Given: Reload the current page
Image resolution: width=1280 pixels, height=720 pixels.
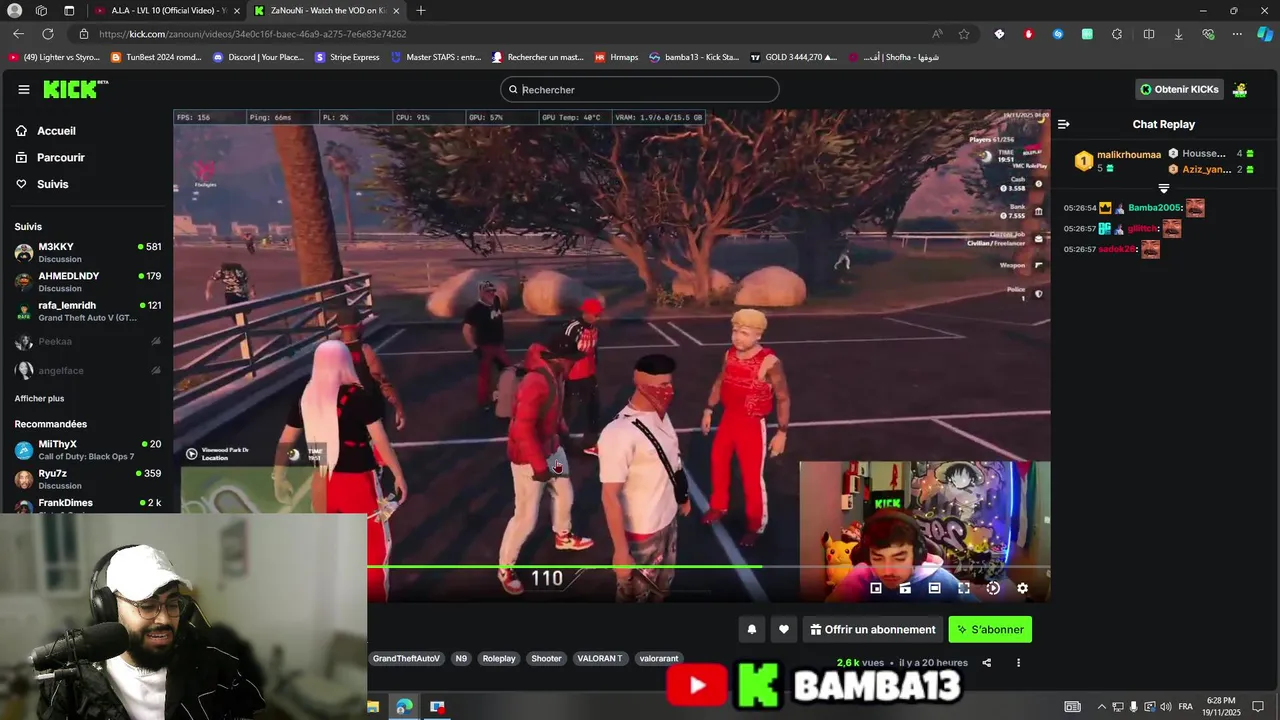Looking at the screenshot, I should click(47, 34).
